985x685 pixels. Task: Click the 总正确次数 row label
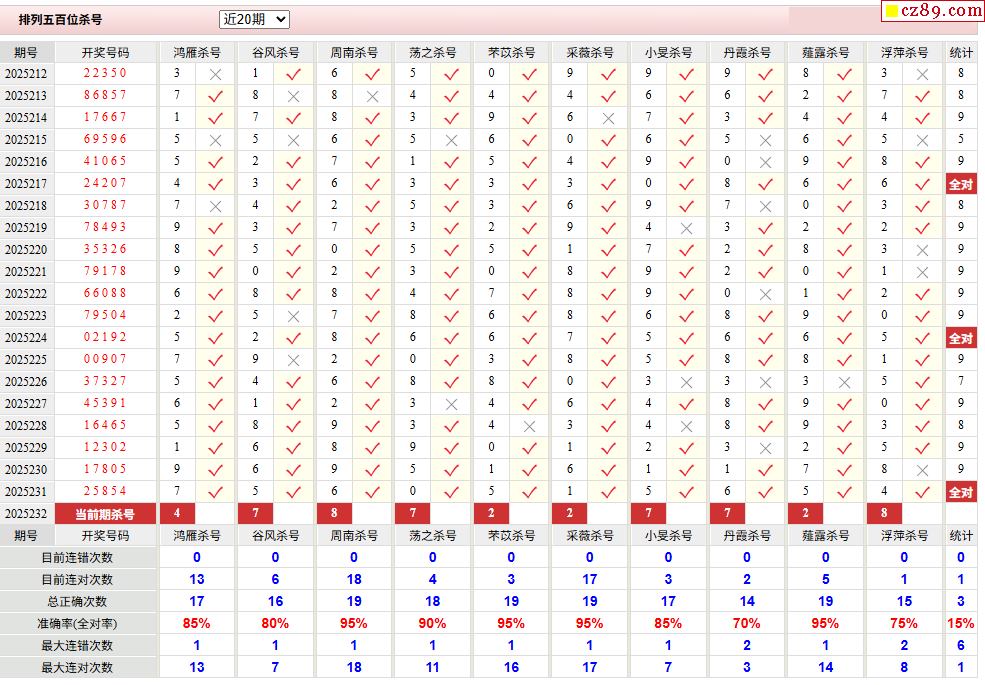coord(77,601)
